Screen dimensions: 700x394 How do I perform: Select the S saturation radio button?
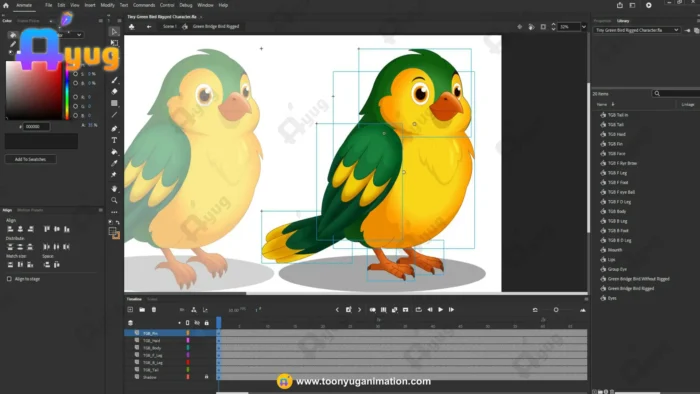(x=75, y=74)
